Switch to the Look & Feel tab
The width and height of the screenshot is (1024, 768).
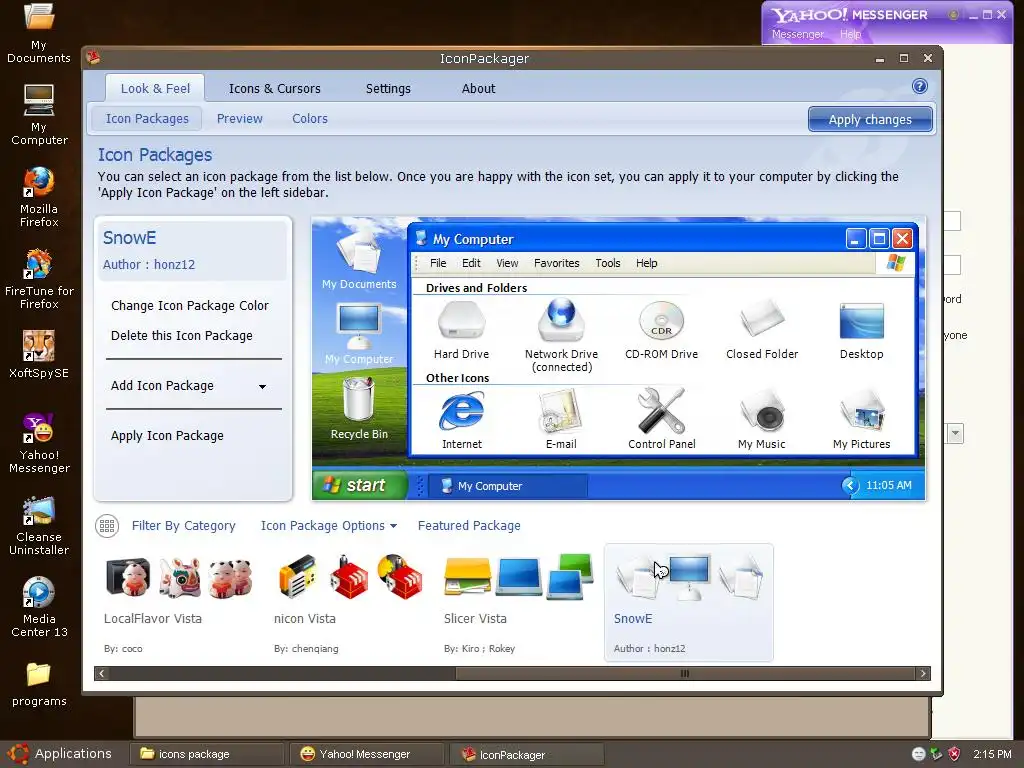pos(155,88)
